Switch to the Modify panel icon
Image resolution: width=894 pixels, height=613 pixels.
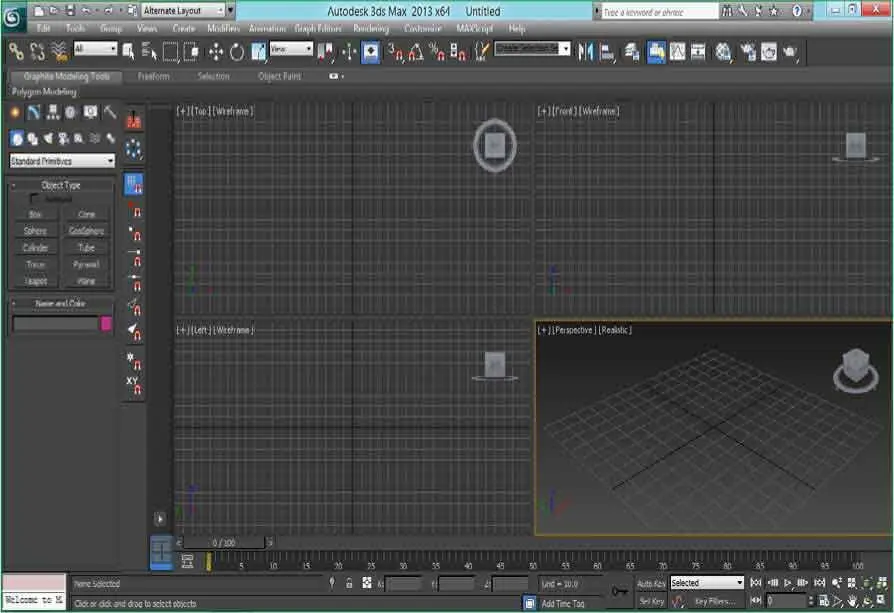click(x=34, y=112)
